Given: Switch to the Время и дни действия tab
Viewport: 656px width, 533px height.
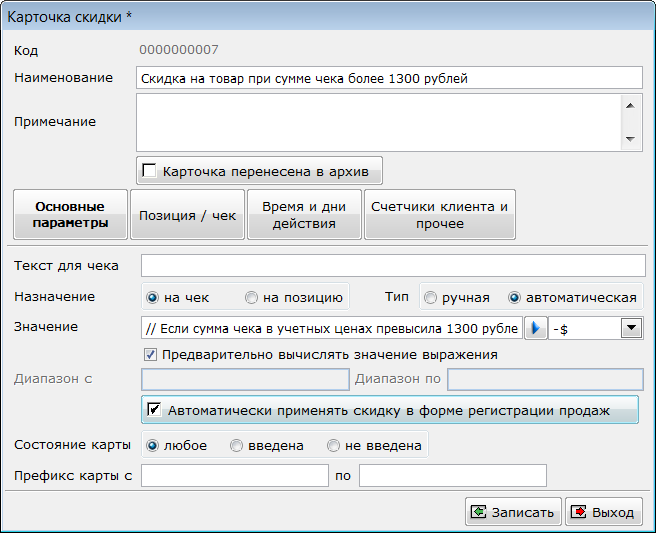Looking at the screenshot, I should [x=304, y=215].
